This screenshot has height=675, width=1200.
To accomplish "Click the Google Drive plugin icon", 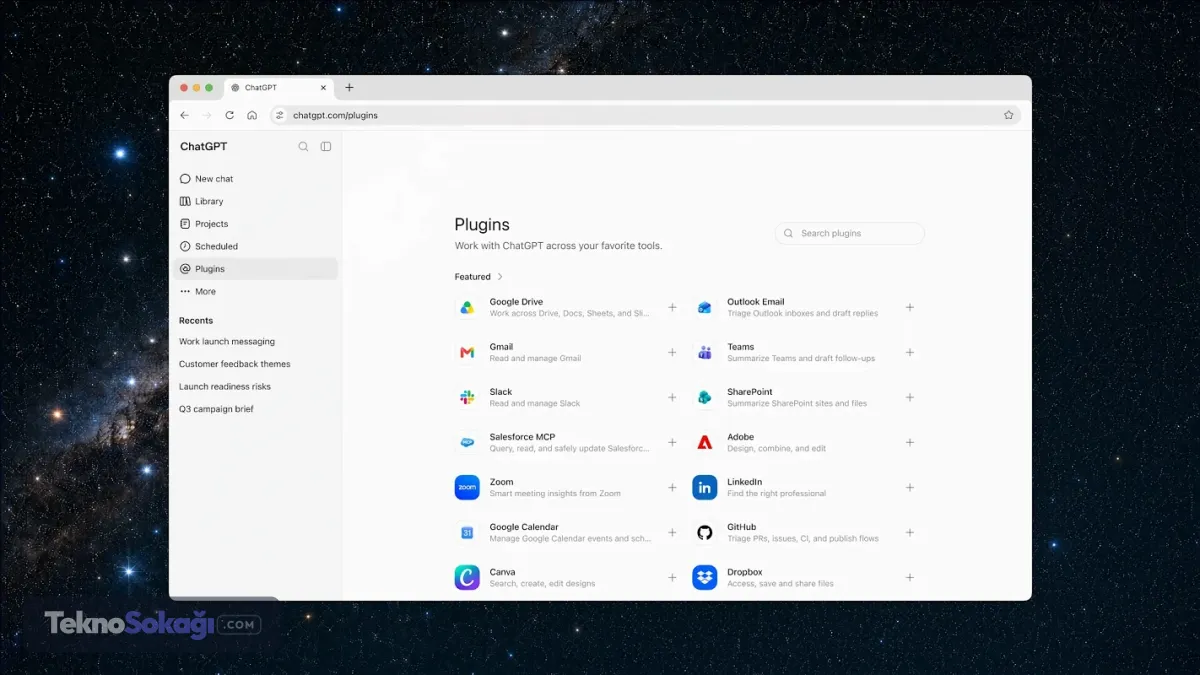I will pos(467,307).
